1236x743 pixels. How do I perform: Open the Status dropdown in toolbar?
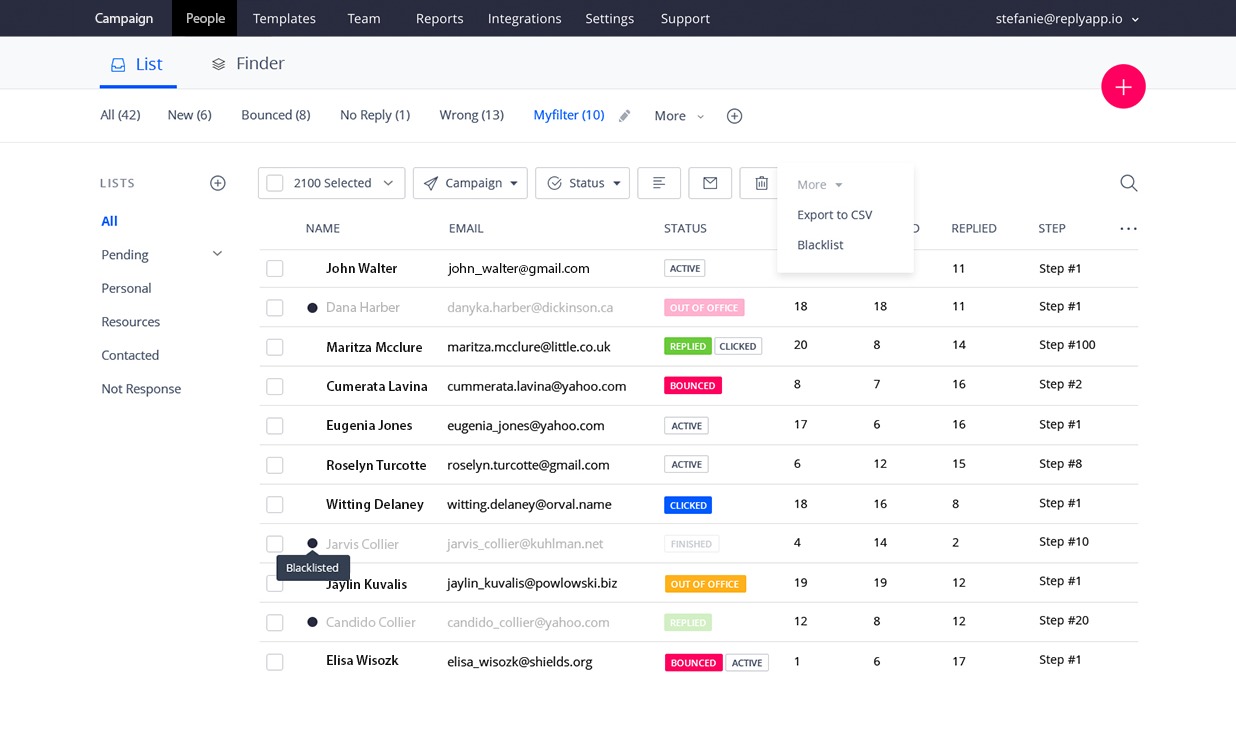point(583,183)
